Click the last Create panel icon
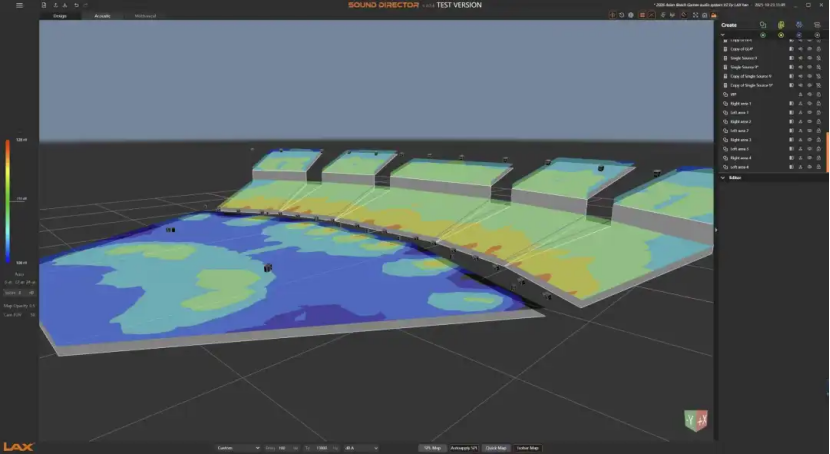The width and height of the screenshot is (830, 454). point(817,24)
